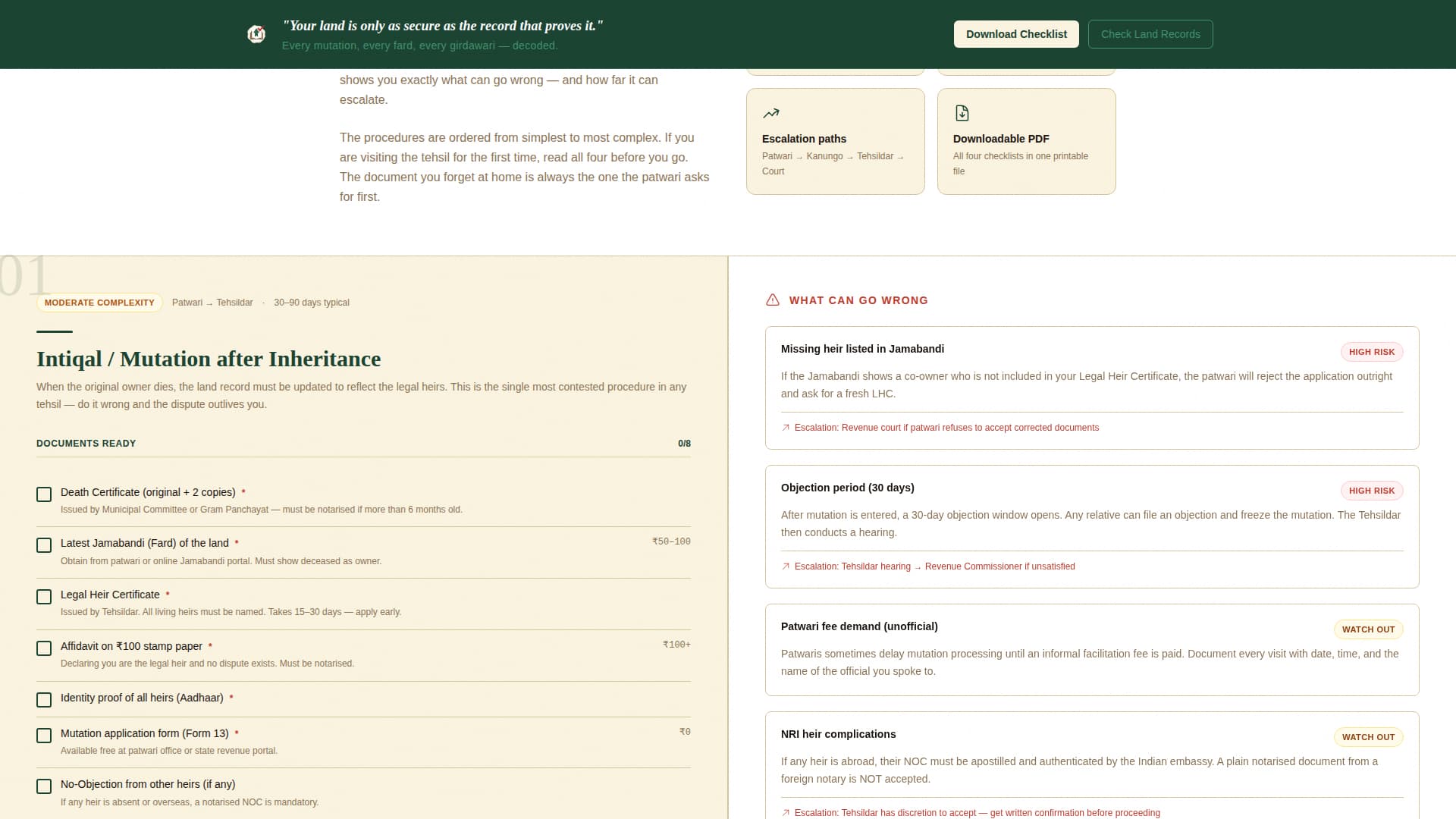Click the ₹0 cost for Form 13
The width and height of the screenshot is (1456, 819).
coord(685,732)
